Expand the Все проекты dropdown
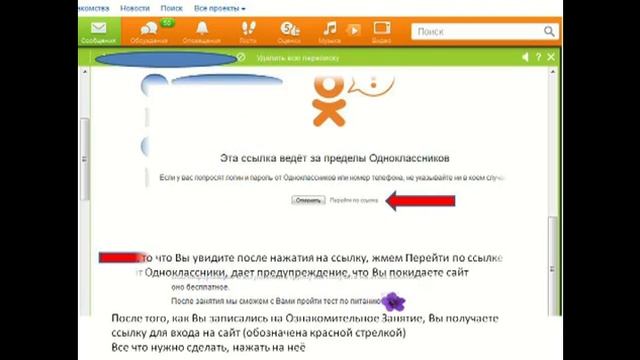This screenshot has width=640, height=360. point(220,8)
